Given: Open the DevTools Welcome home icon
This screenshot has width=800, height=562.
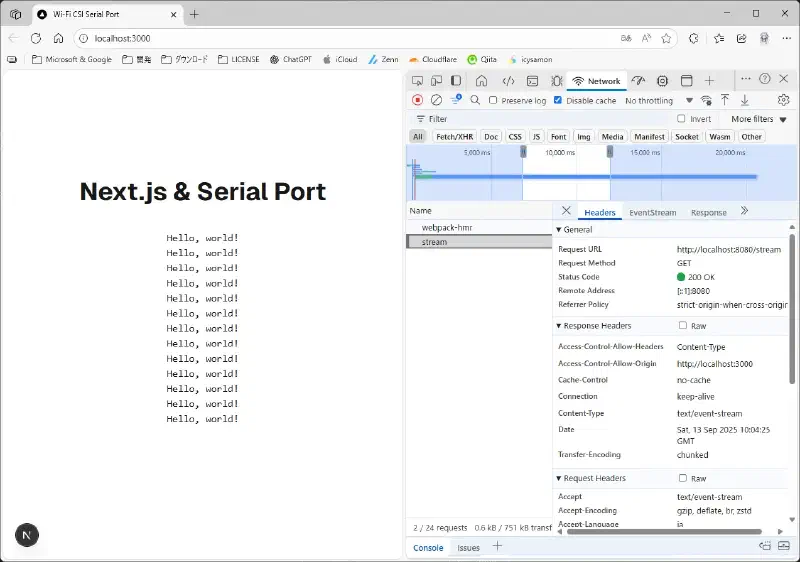Looking at the screenshot, I should pyautogui.click(x=481, y=81).
